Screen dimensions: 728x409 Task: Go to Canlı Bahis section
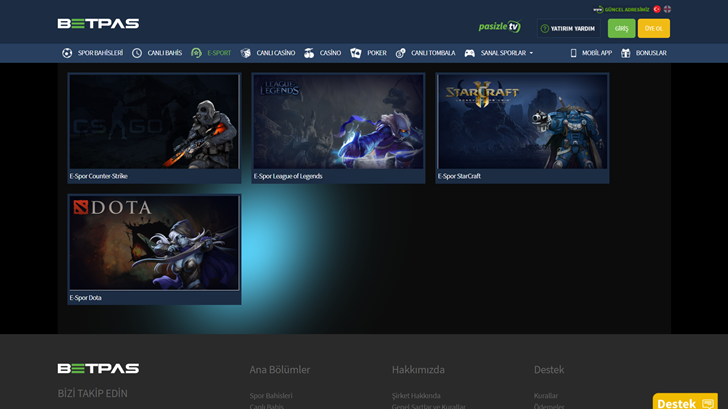(165, 53)
